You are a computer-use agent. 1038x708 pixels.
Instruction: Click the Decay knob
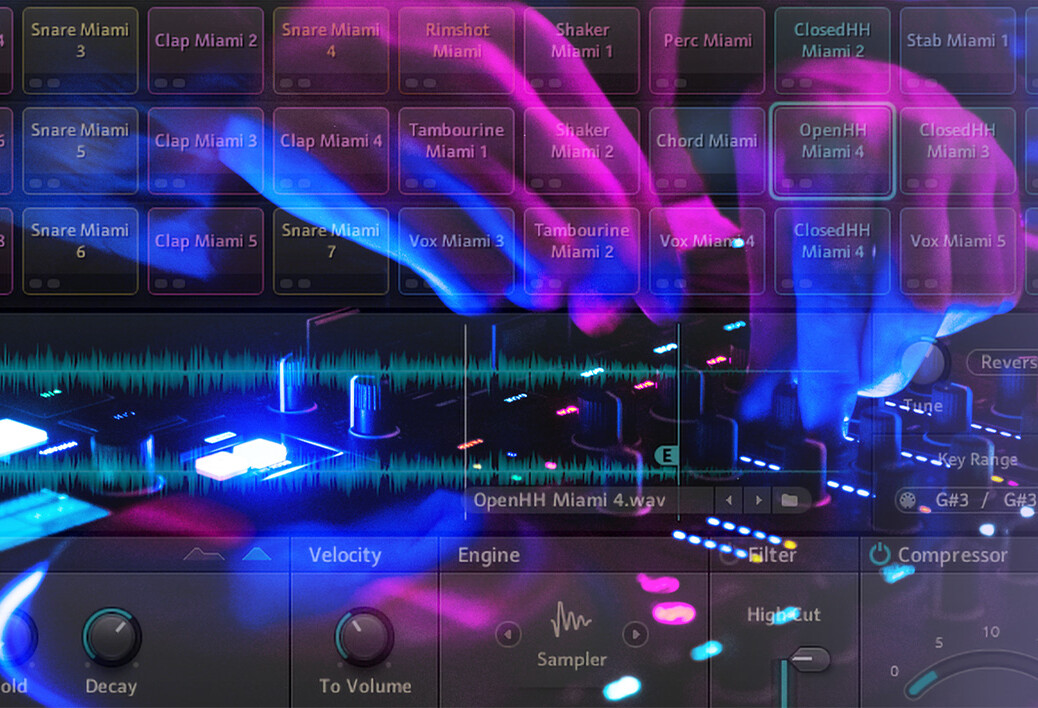point(111,637)
